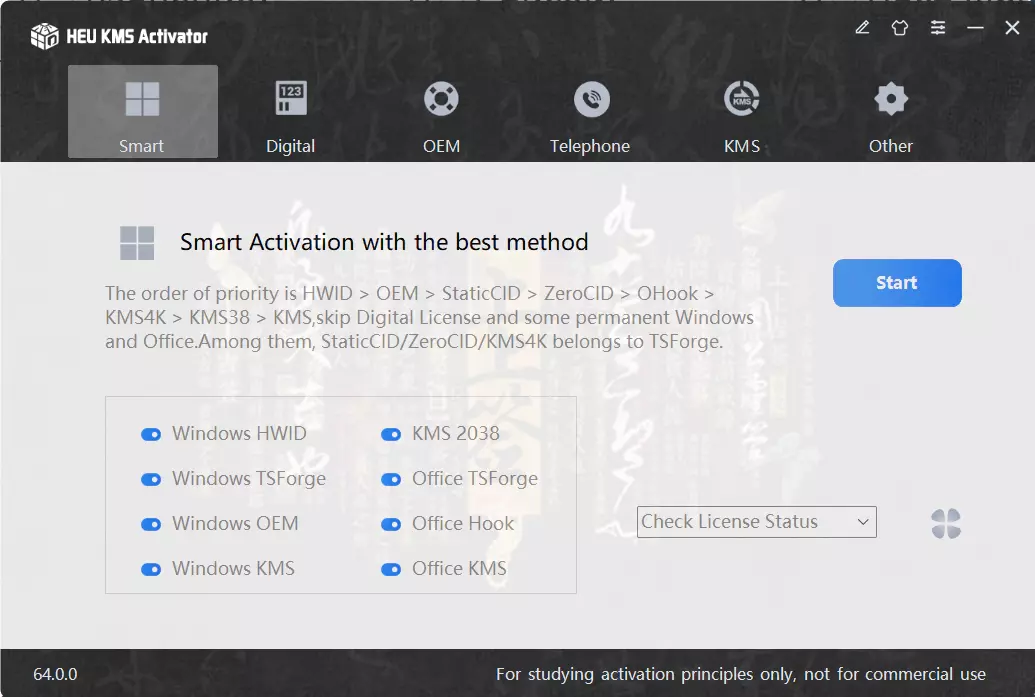Click the Smart Activation with the best method heading
Image resolution: width=1035 pixels, height=697 pixels.
point(384,242)
